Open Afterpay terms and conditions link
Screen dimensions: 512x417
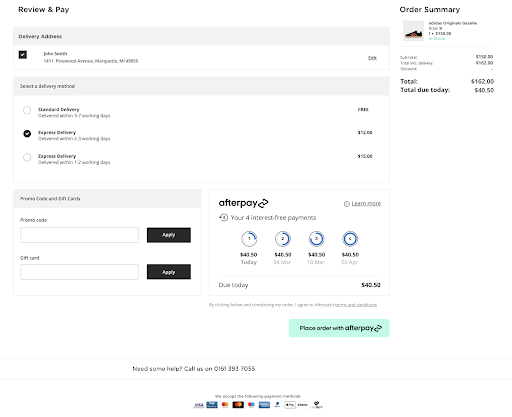tap(356, 305)
